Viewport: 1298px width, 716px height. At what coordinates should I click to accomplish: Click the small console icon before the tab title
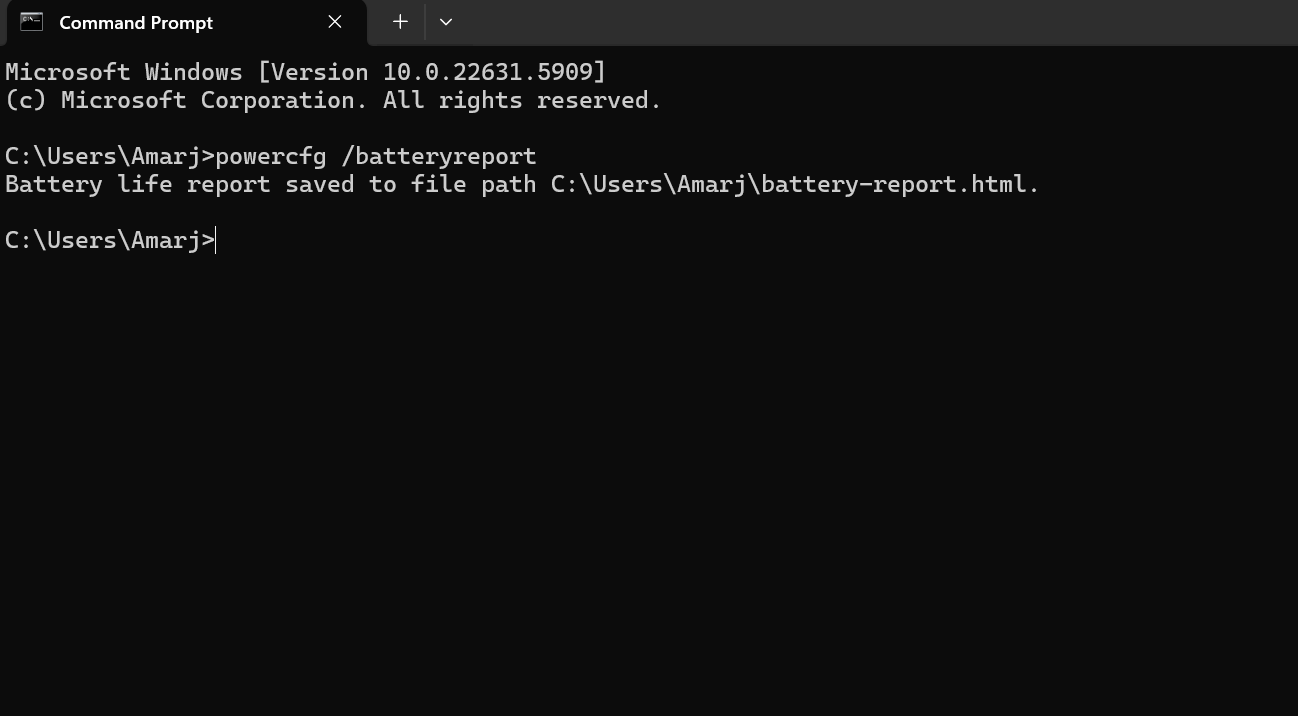tap(31, 21)
